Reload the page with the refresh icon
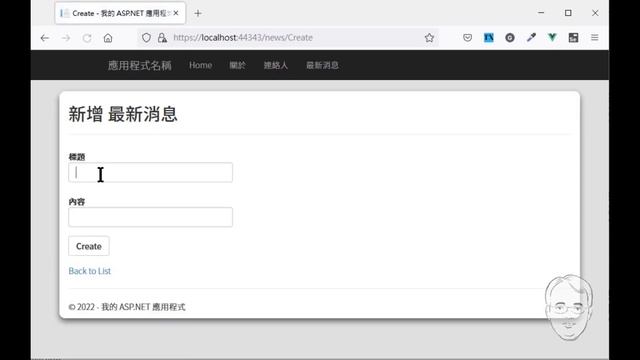The width and height of the screenshot is (640, 360). coord(87,38)
